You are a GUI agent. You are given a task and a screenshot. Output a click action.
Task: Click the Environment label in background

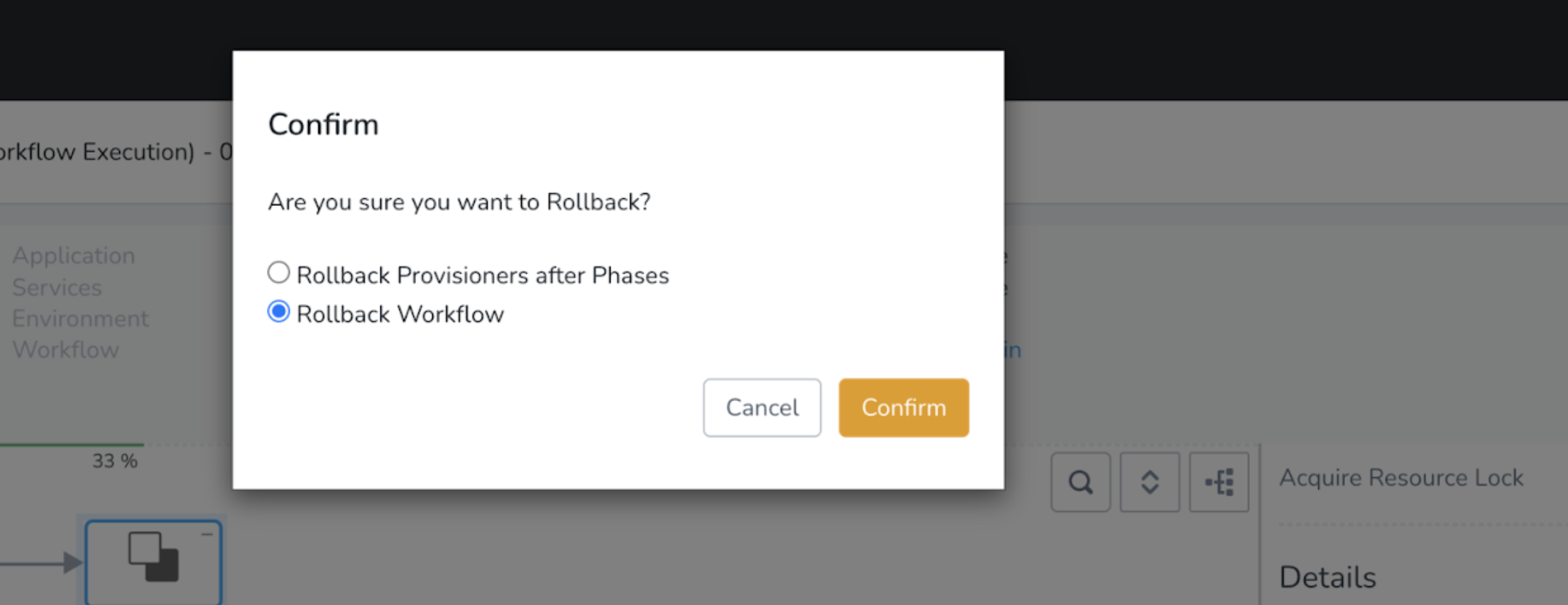point(80,319)
